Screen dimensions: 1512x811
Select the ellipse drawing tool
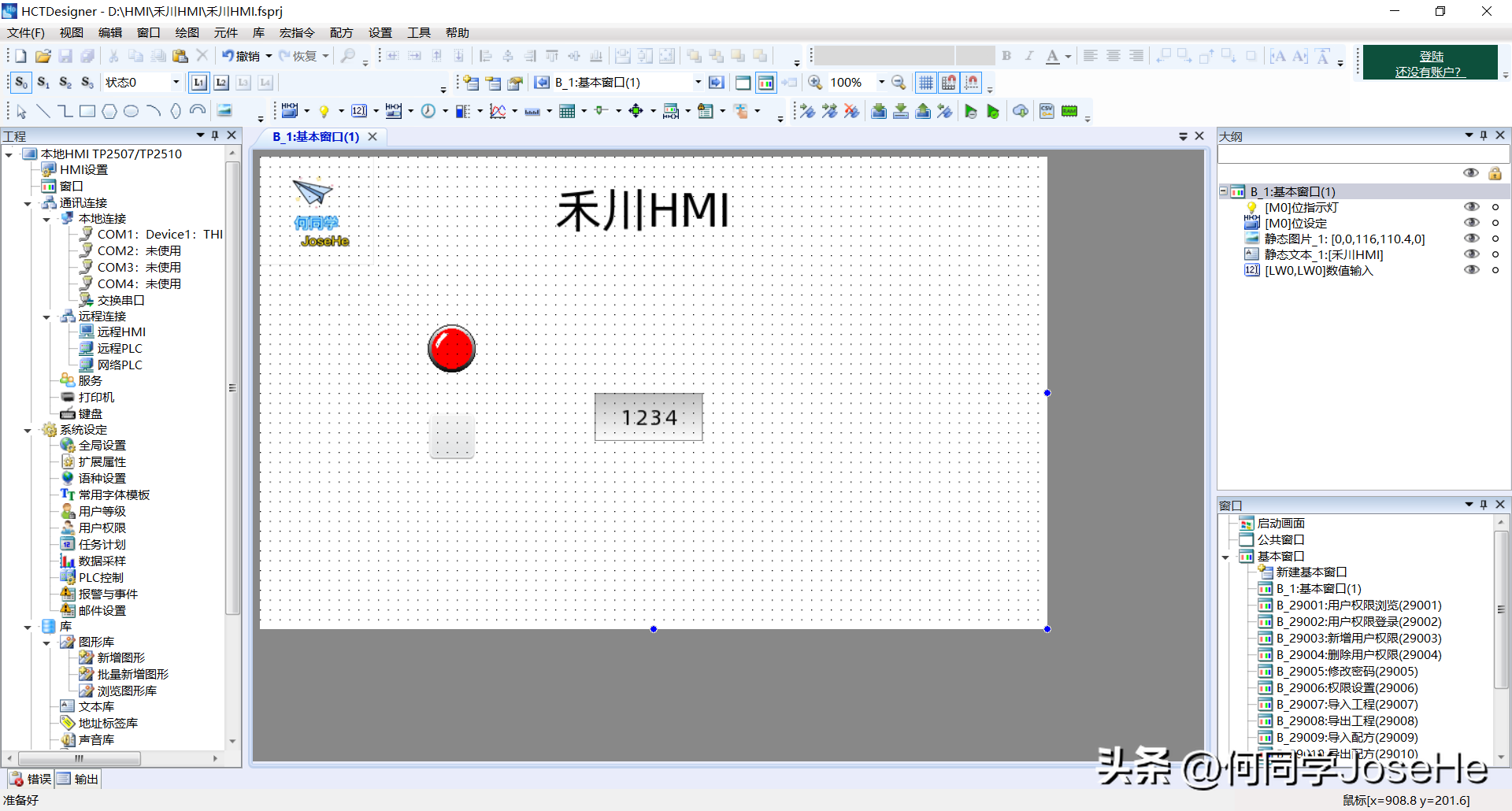click(x=132, y=111)
